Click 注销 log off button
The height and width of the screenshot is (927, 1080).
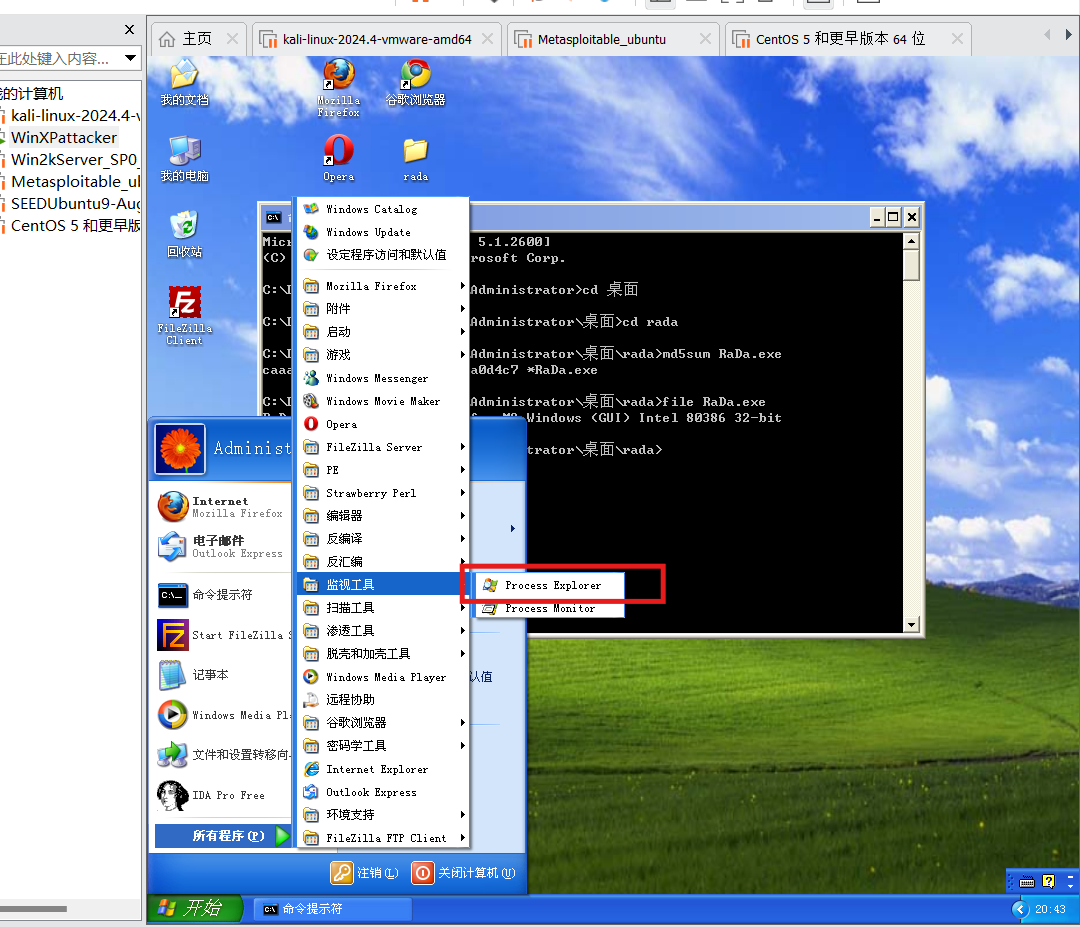click(364, 873)
